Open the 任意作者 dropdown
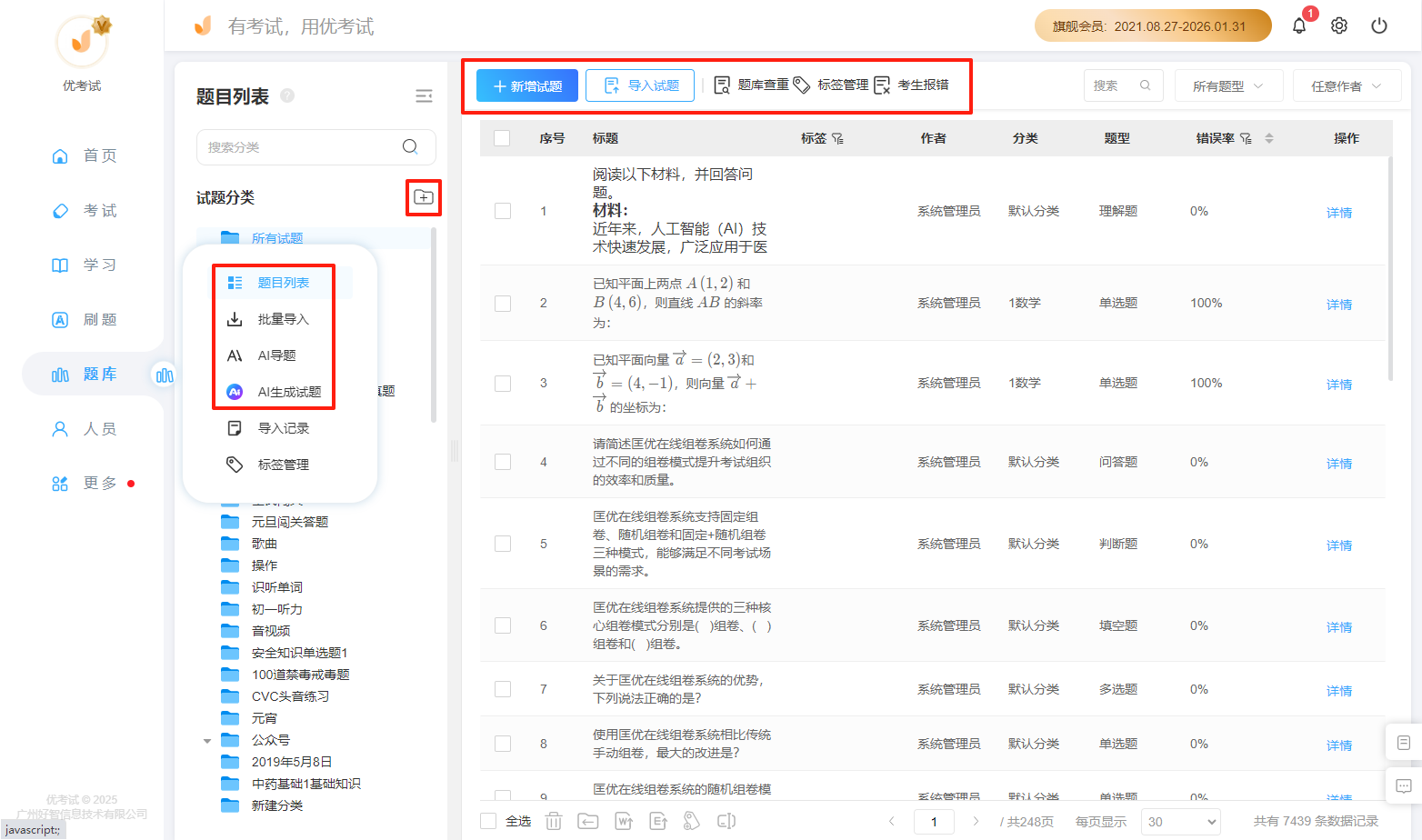 [x=1347, y=85]
